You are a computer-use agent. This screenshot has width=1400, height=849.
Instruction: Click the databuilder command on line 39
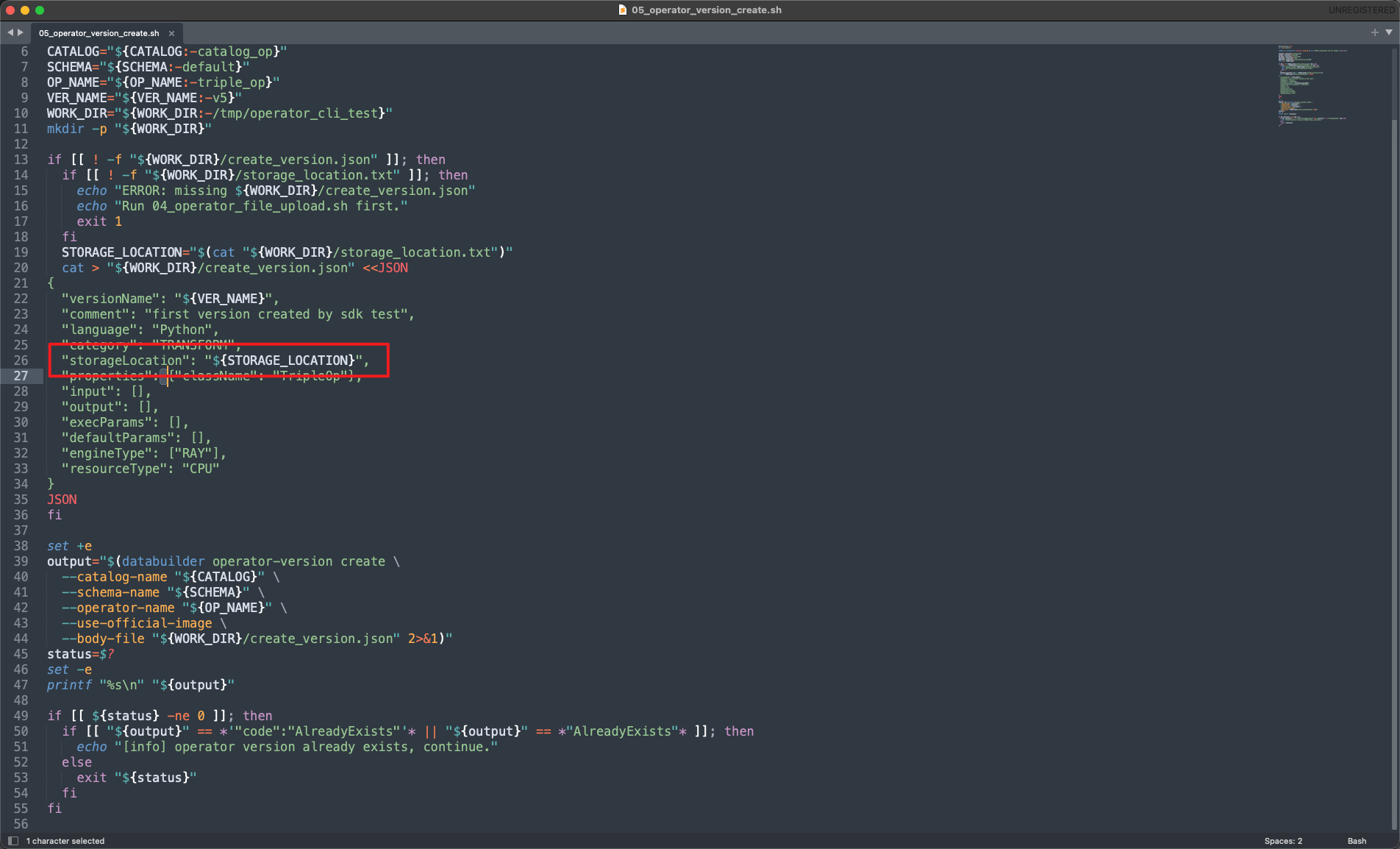pyautogui.click(x=163, y=561)
